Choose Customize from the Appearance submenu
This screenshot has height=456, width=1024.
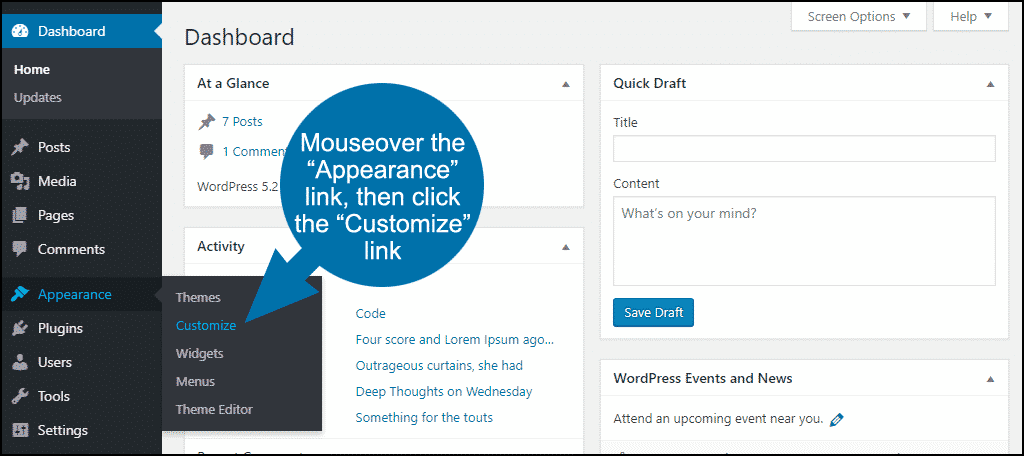pos(206,325)
